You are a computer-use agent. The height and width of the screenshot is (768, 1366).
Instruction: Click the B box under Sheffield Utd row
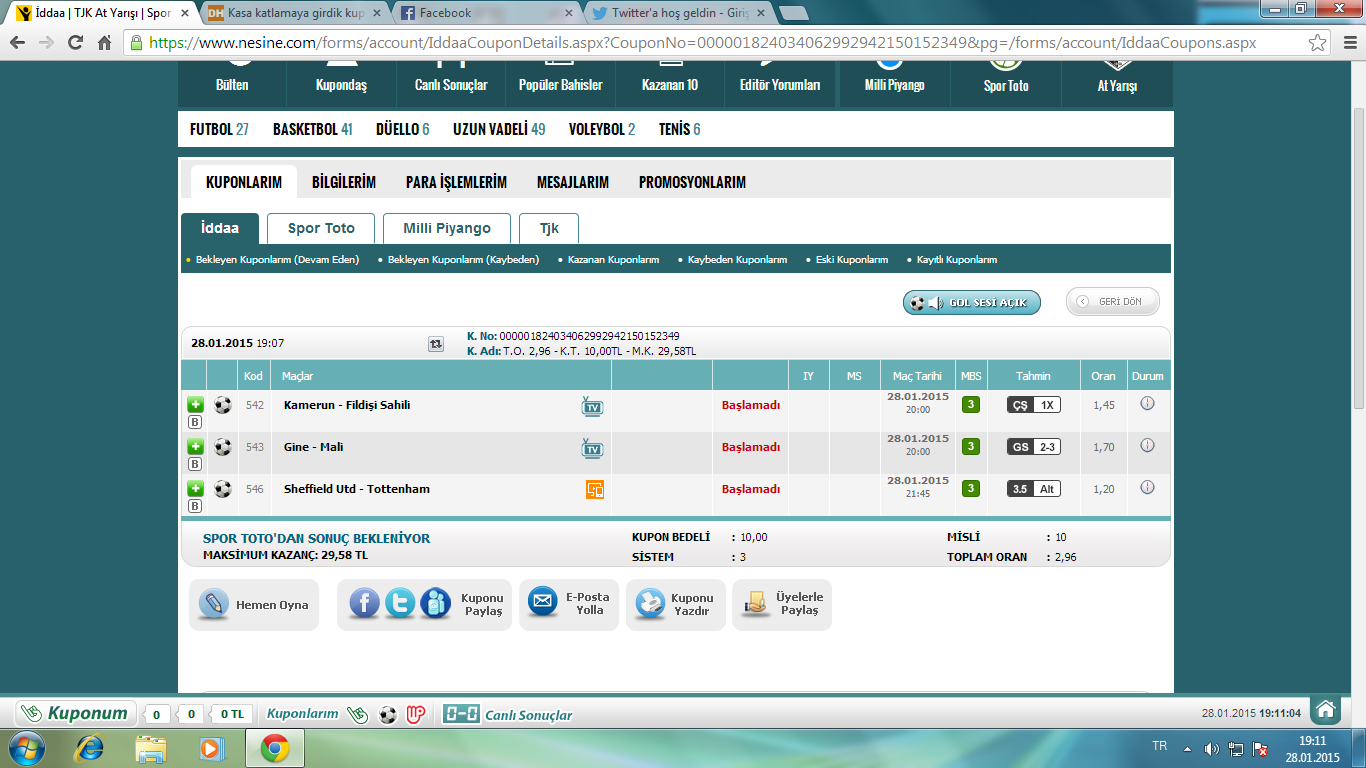click(195, 507)
